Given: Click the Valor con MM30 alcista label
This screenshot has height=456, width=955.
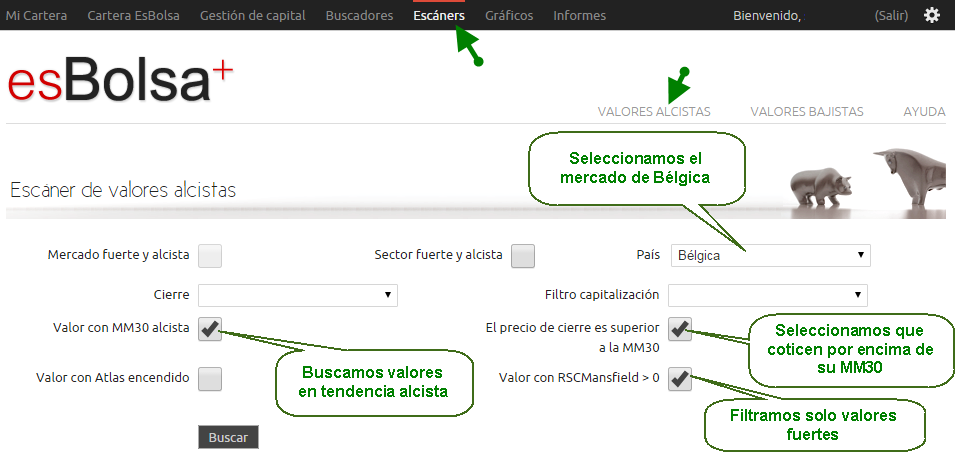Looking at the screenshot, I should 121,329.
